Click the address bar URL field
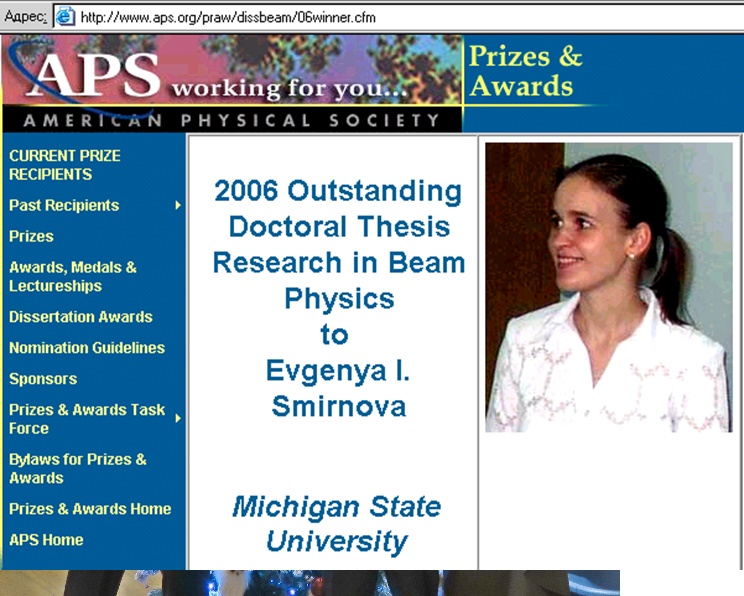Viewport: 744px width, 596px height. point(399,18)
